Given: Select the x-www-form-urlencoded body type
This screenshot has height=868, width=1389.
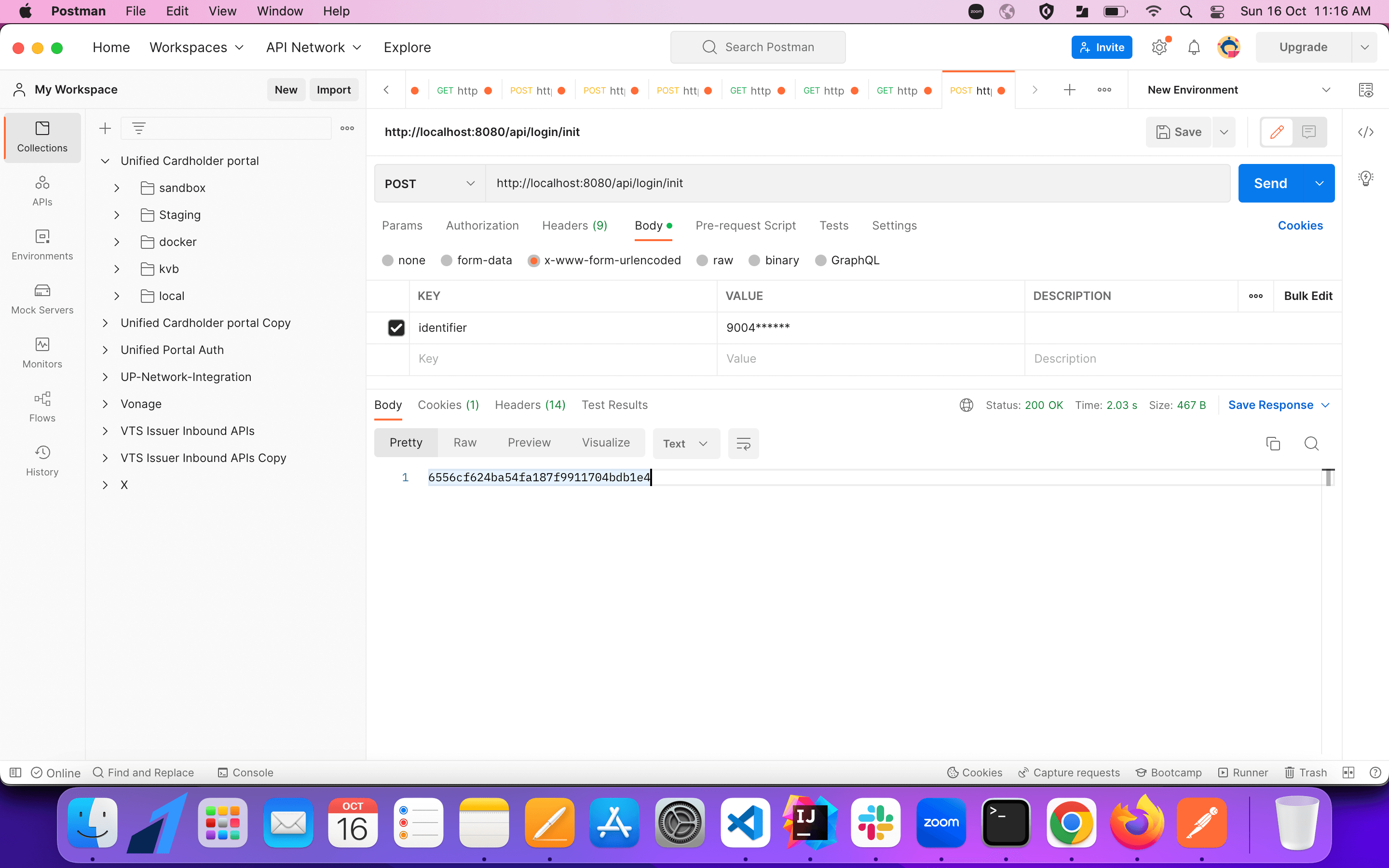Looking at the screenshot, I should point(533,260).
